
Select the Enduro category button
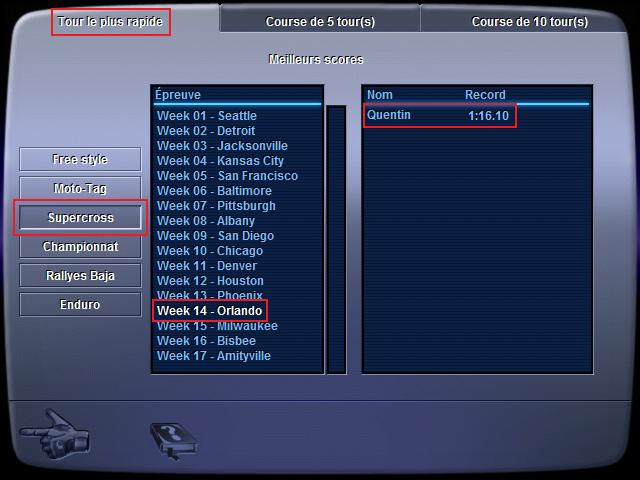(x=80, y=304)
